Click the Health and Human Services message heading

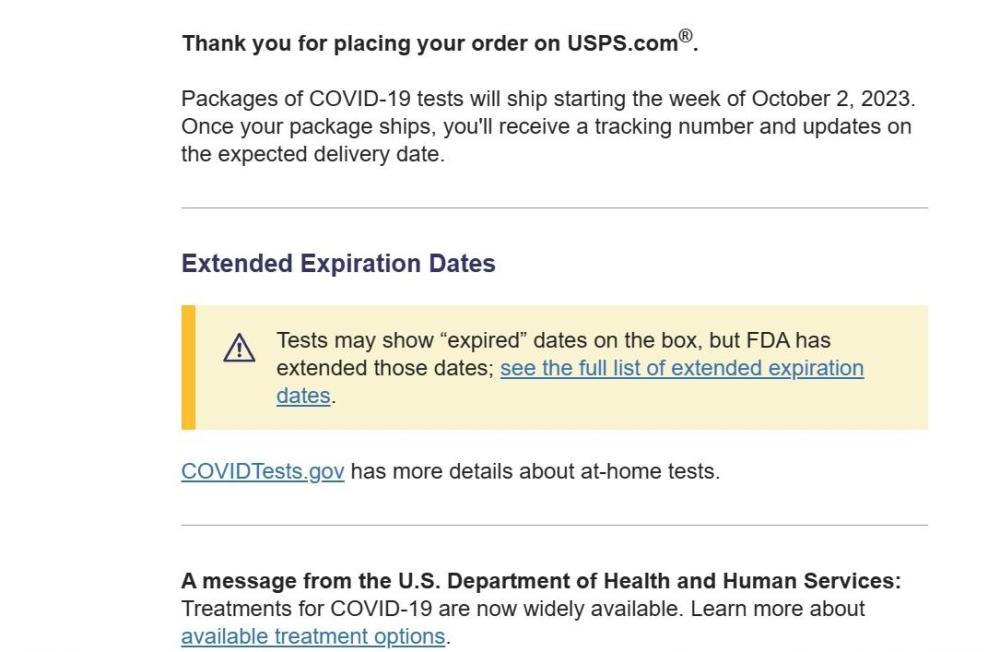point(540,581)
